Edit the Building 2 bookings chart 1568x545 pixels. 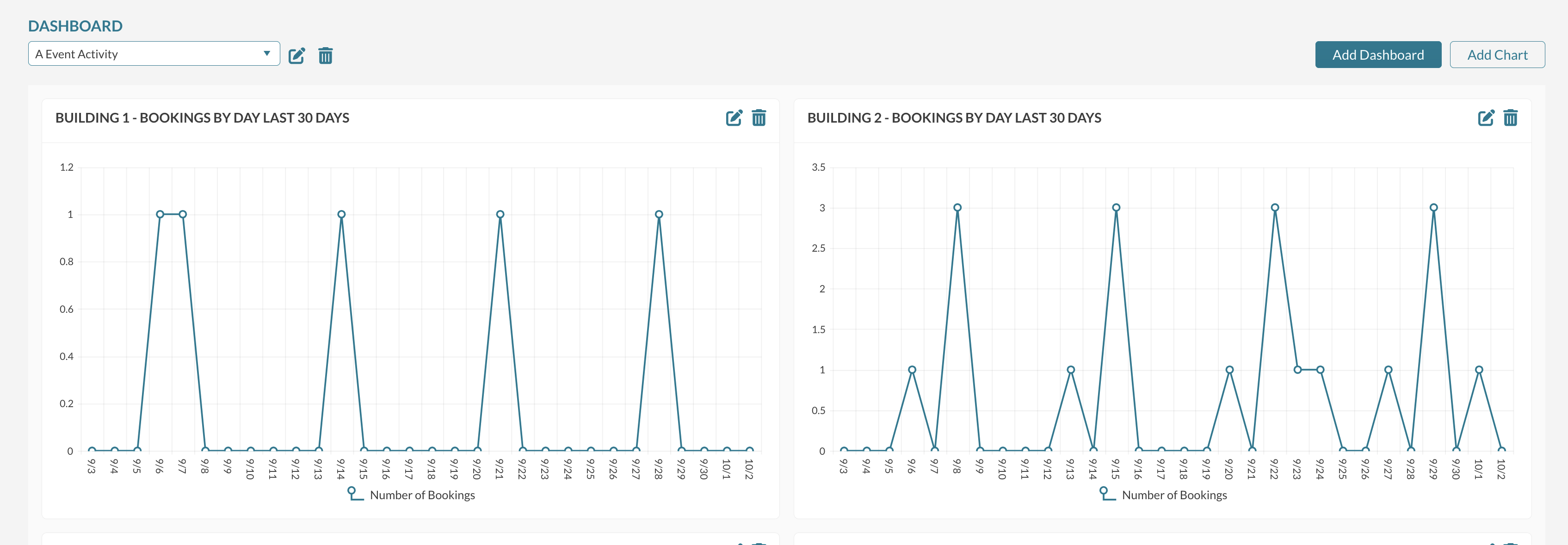tap(1486, 118)
